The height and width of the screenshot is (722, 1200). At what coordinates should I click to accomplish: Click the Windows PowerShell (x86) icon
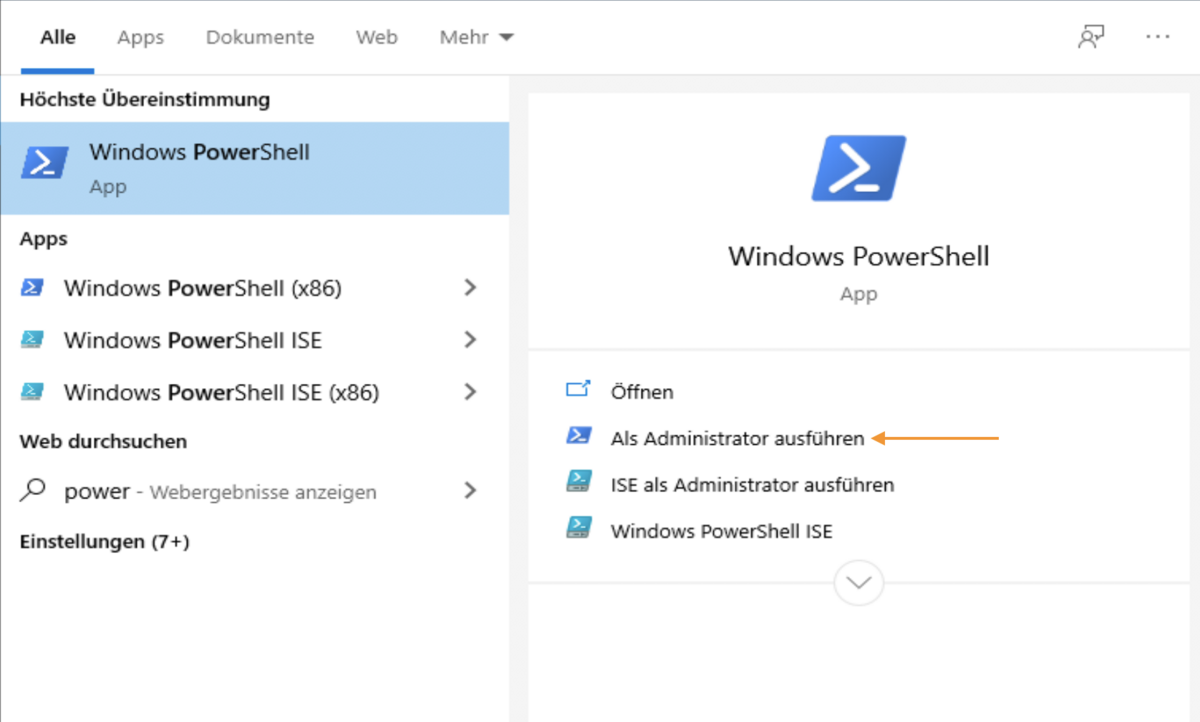pos(33,288)
